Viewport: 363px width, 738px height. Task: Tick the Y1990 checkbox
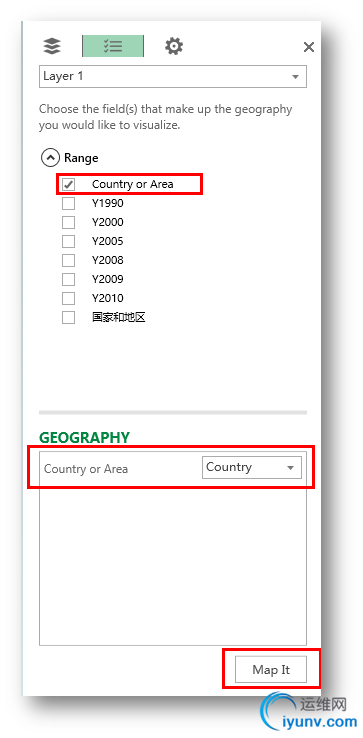69,203
